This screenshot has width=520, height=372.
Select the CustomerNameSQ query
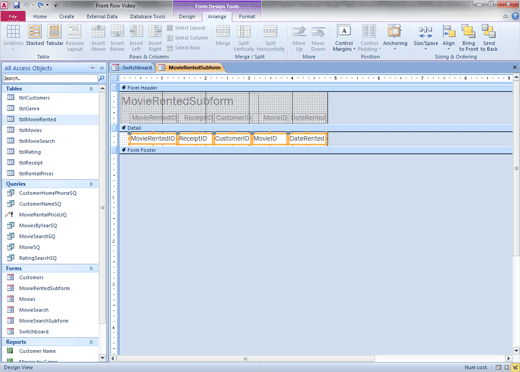click(51, 204)
